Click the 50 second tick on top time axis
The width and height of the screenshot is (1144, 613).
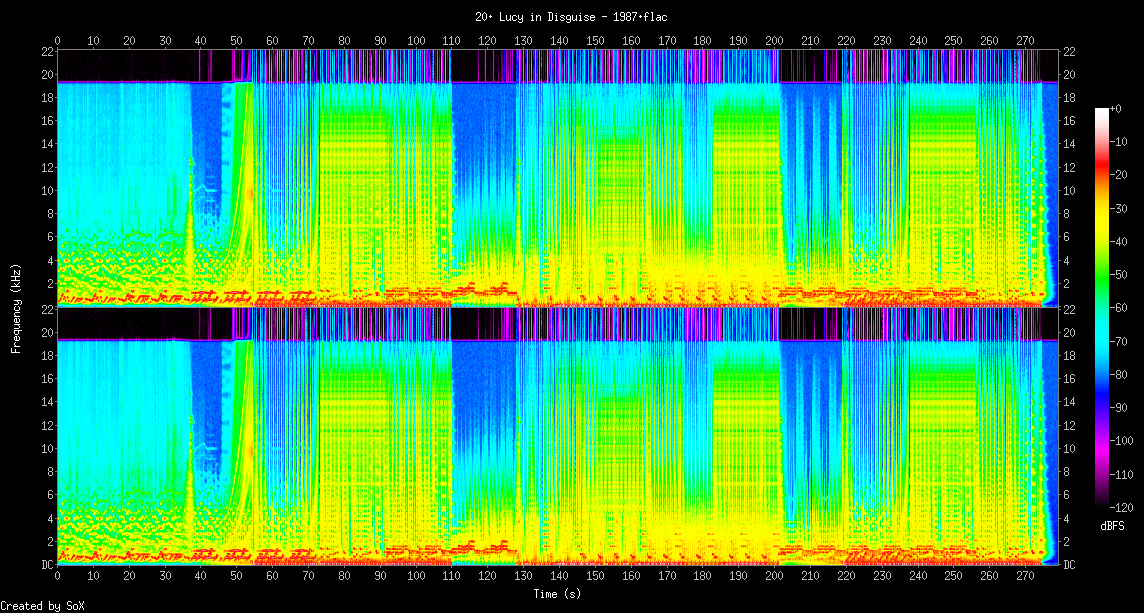click(x=236, y=41)
